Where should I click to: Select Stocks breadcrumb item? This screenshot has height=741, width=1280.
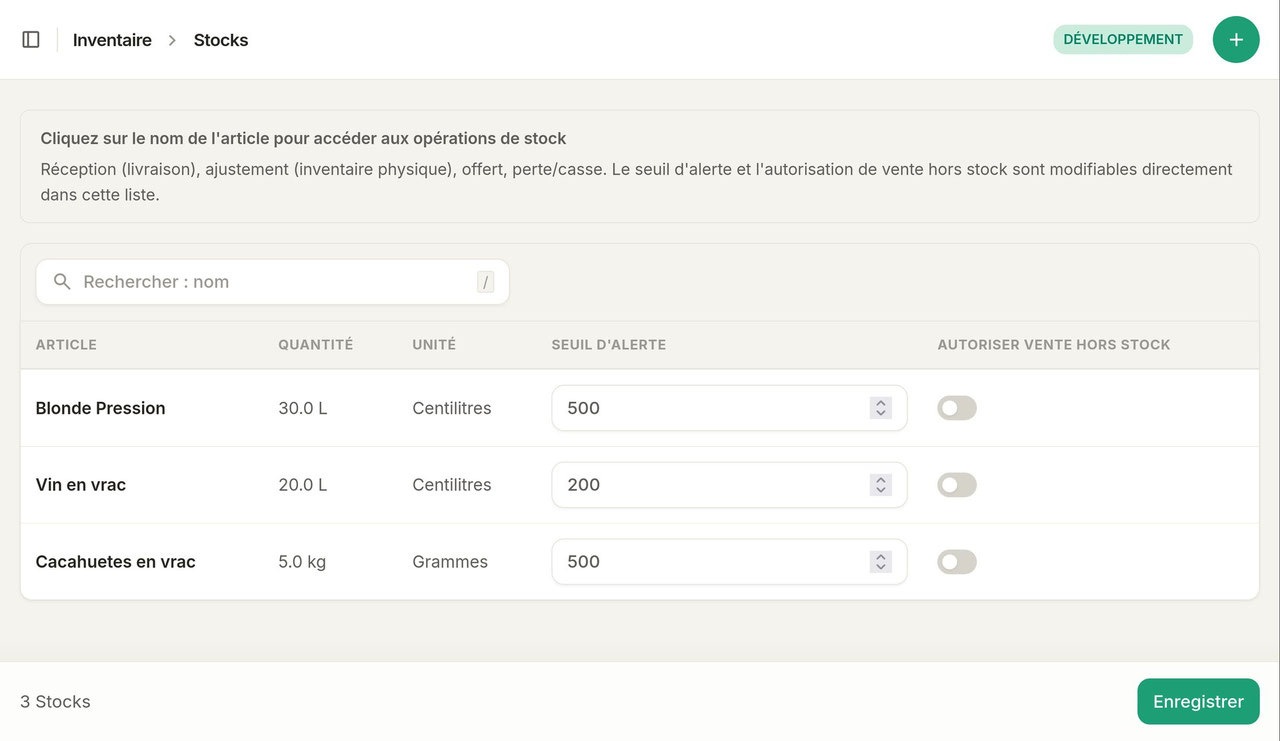coord(221,40)
